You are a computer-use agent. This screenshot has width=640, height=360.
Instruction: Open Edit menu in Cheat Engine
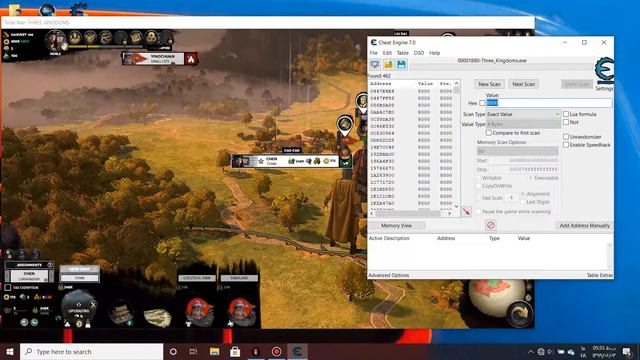tap(387, 53)
